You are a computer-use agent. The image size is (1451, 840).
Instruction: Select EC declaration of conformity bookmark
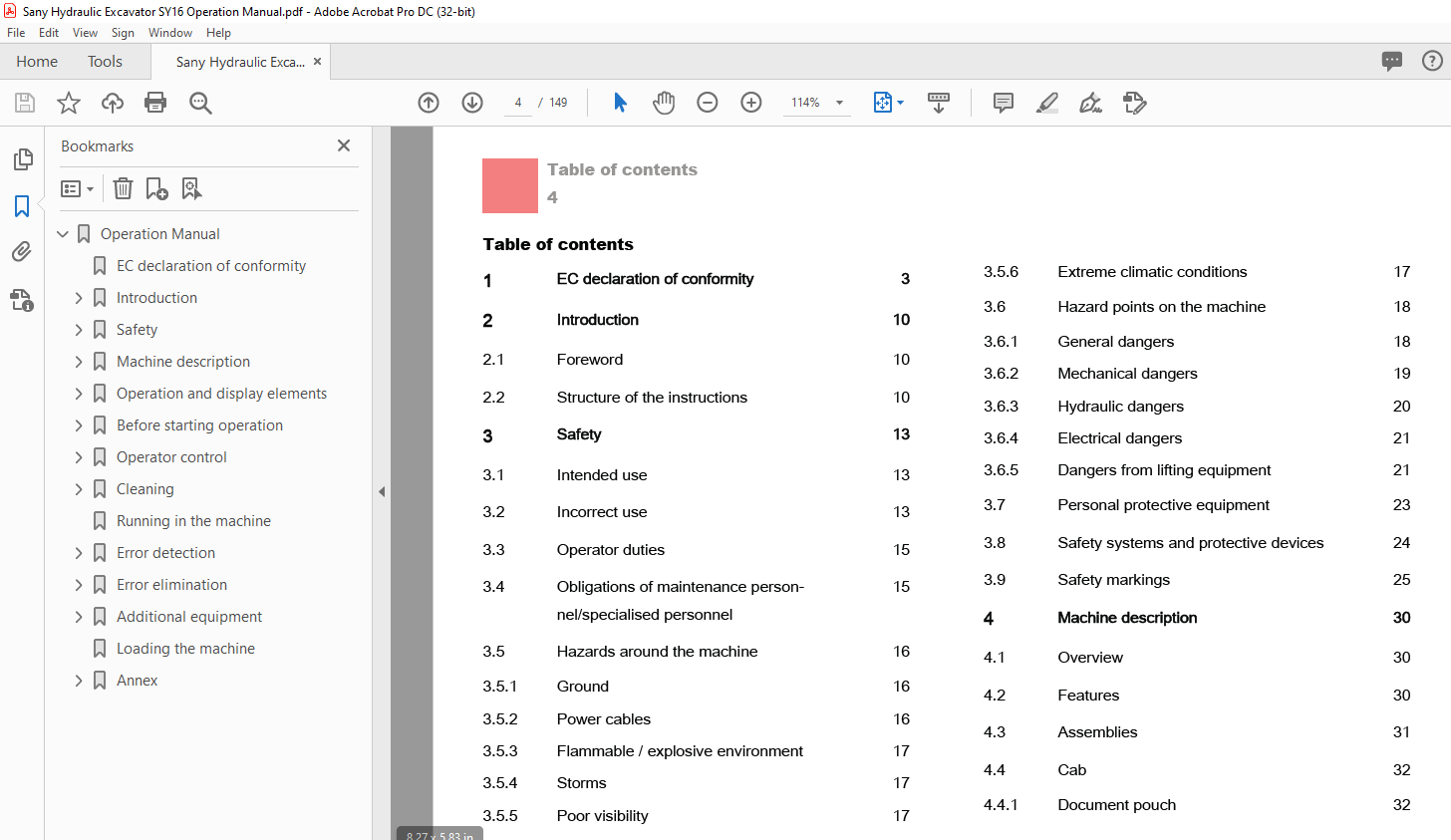coord(211,266)
